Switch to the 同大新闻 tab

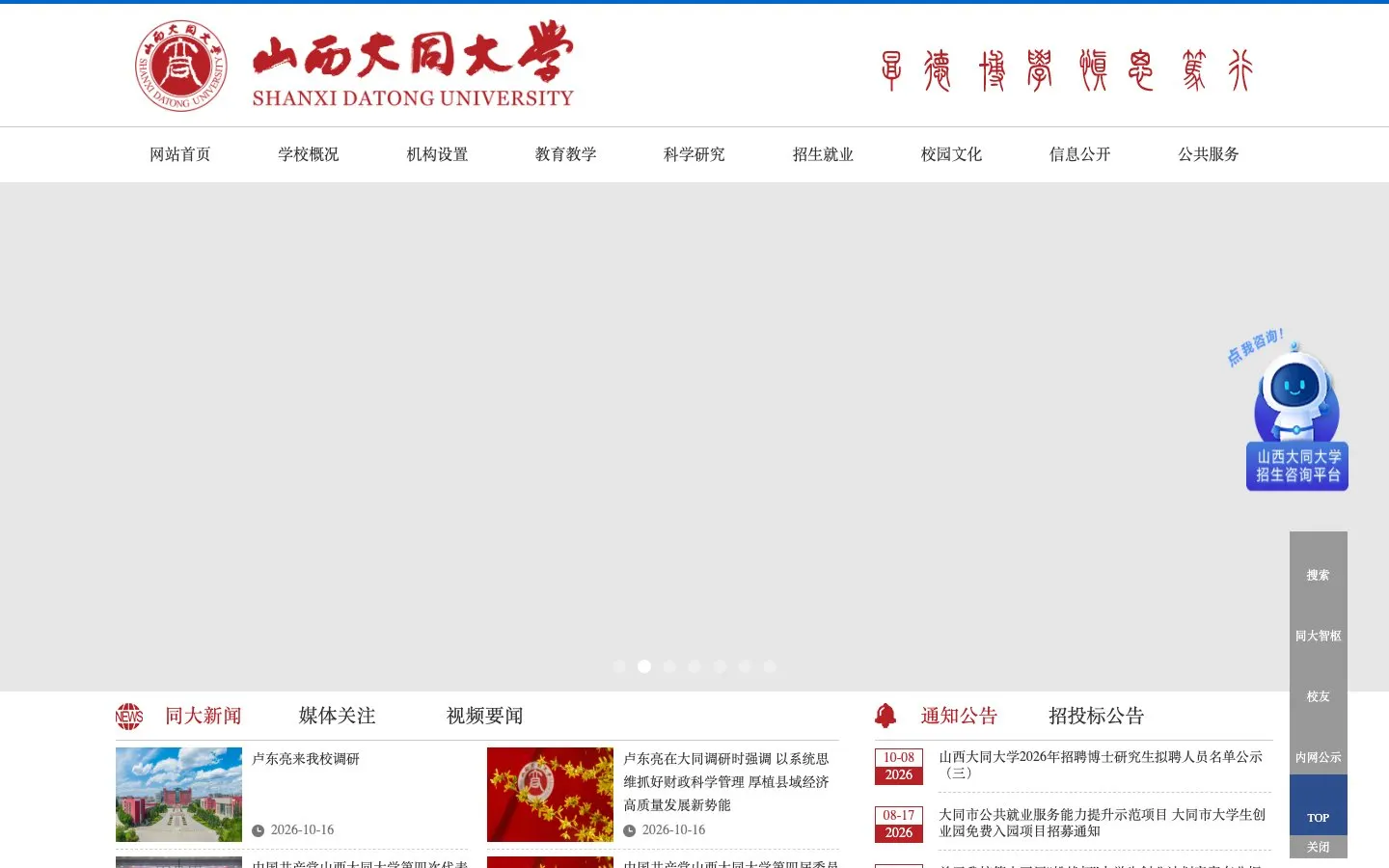(x=204, y=716)
